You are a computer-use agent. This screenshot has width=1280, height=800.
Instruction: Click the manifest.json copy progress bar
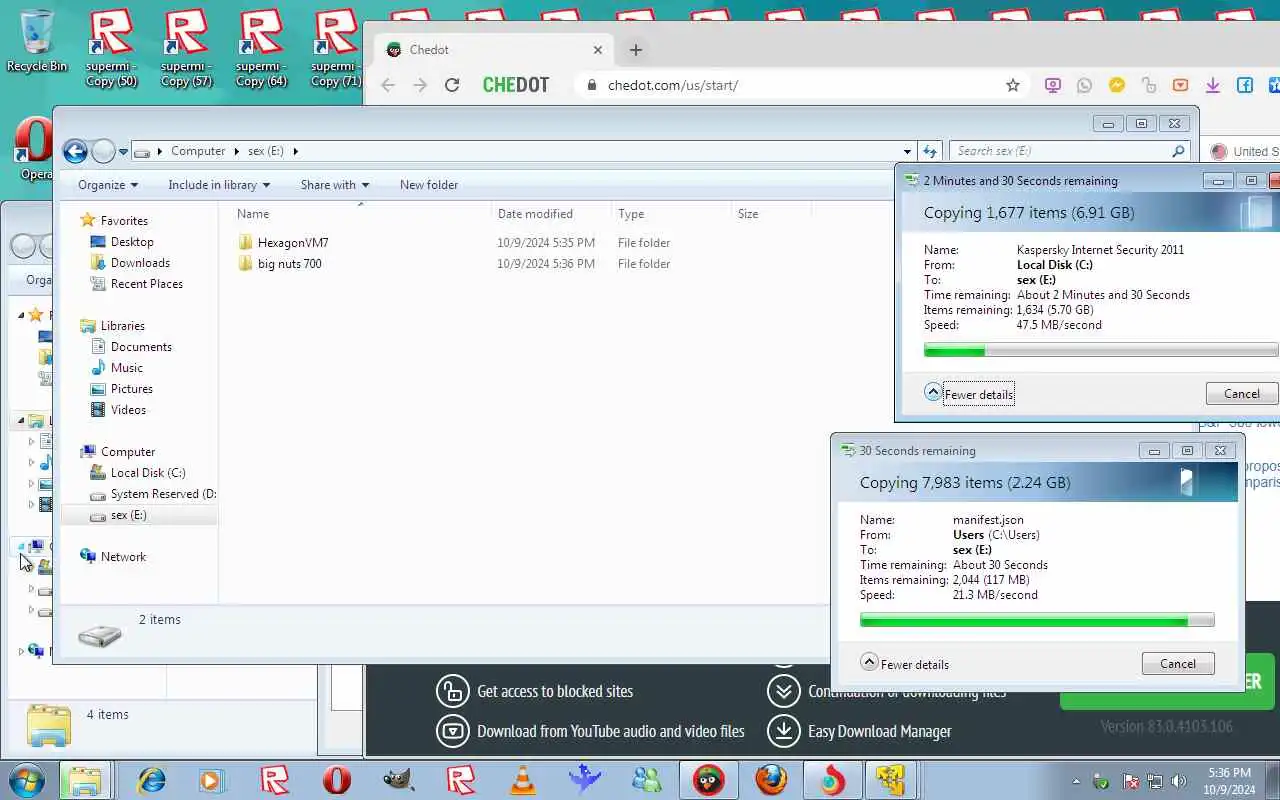[1037, 620]
